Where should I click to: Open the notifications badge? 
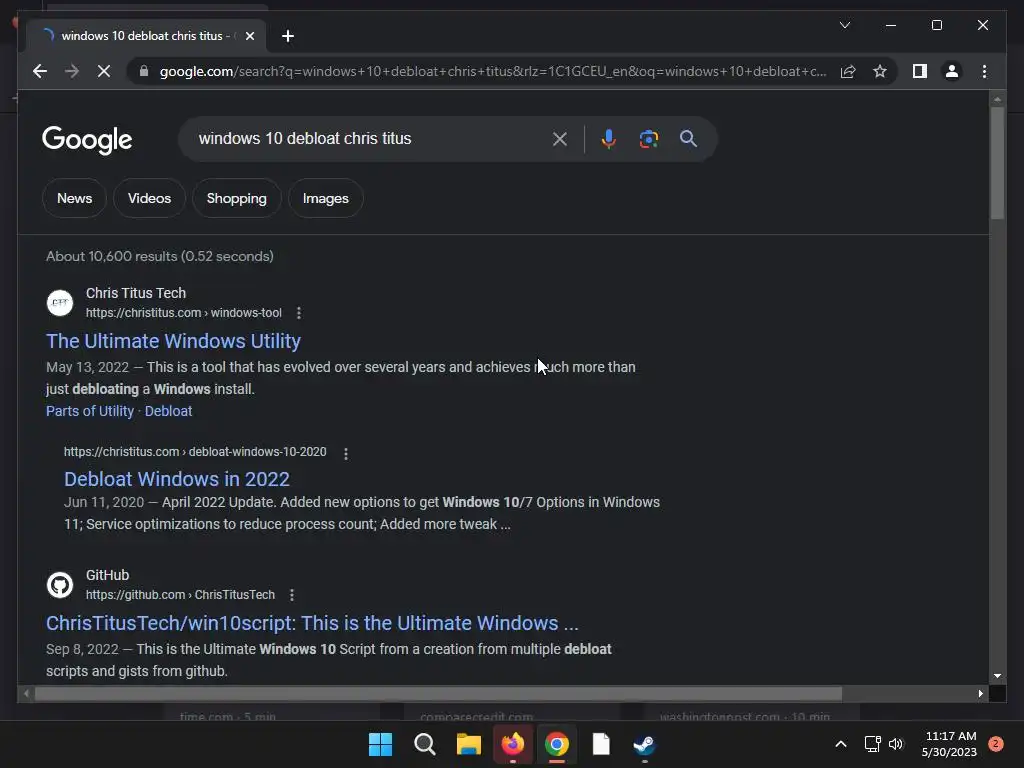tap(996, 744)
